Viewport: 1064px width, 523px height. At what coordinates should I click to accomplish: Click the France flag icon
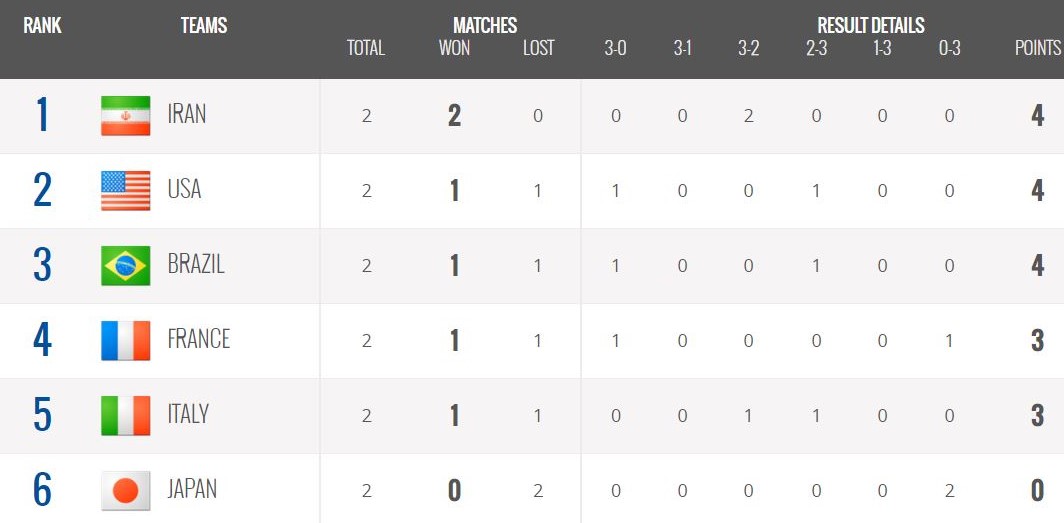tap(126, 341)
